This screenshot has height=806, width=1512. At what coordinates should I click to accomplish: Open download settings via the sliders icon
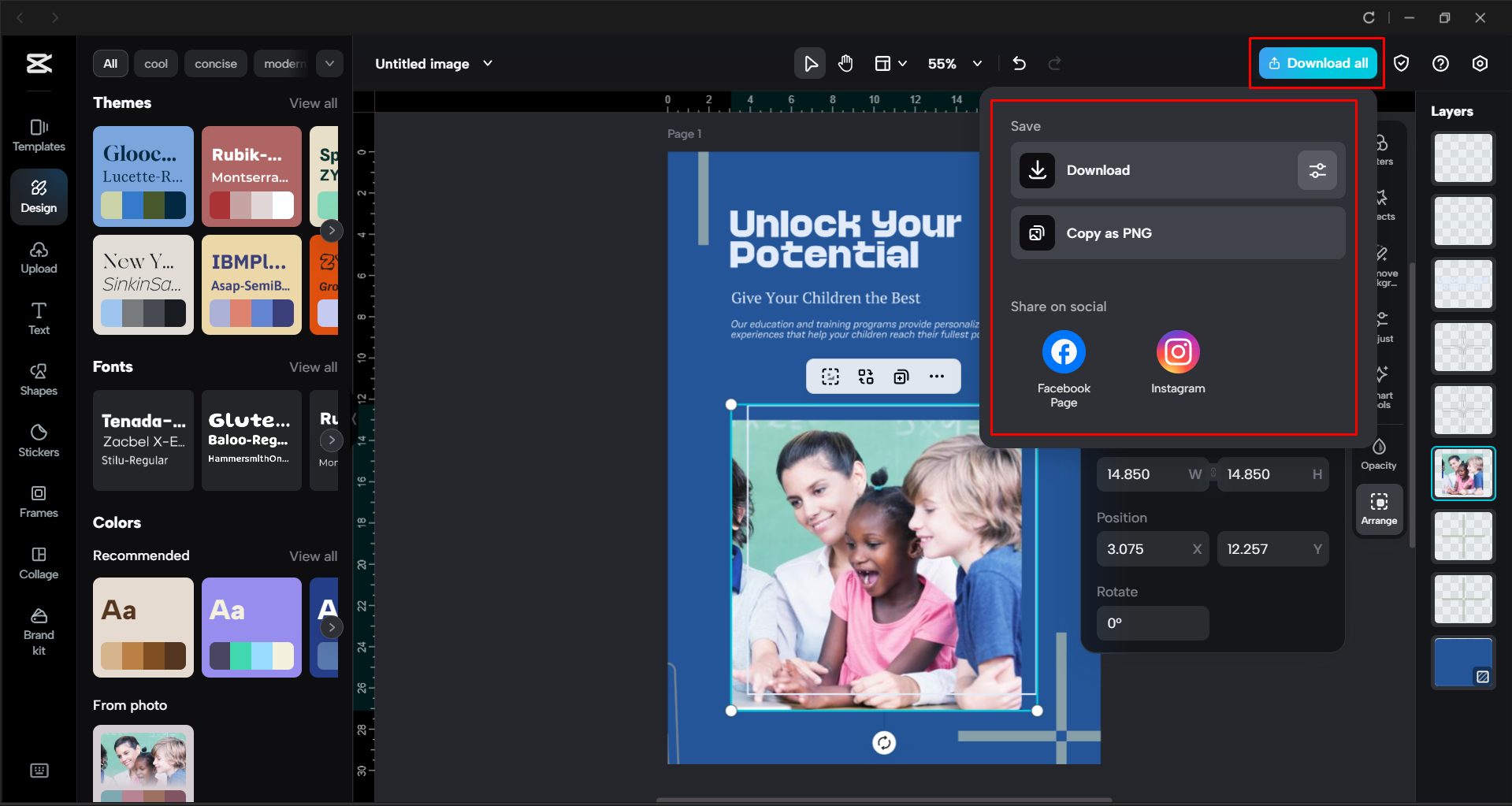point(1317,169)
